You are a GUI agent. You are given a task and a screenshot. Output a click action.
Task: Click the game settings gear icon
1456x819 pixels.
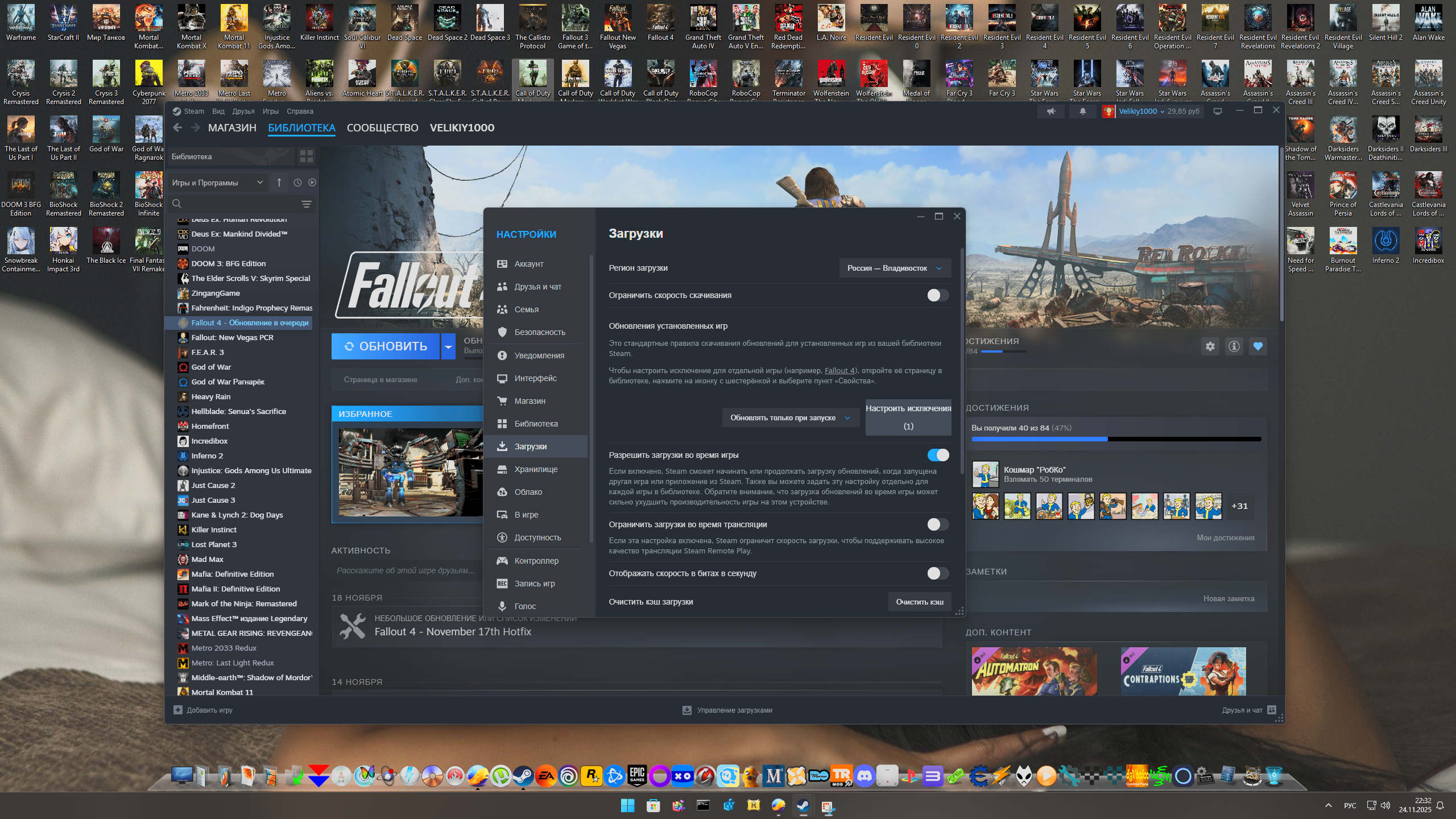1210,346
